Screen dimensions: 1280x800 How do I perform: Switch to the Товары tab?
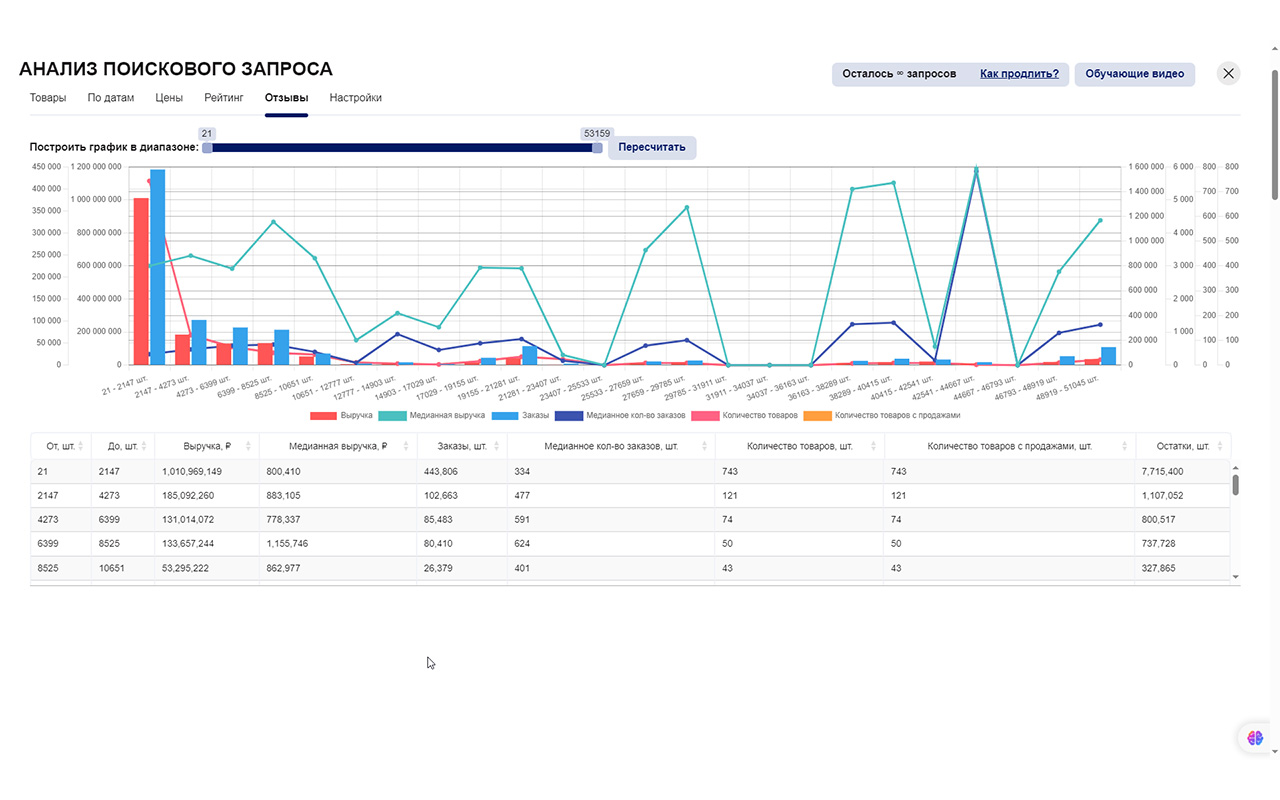[48, 98]
